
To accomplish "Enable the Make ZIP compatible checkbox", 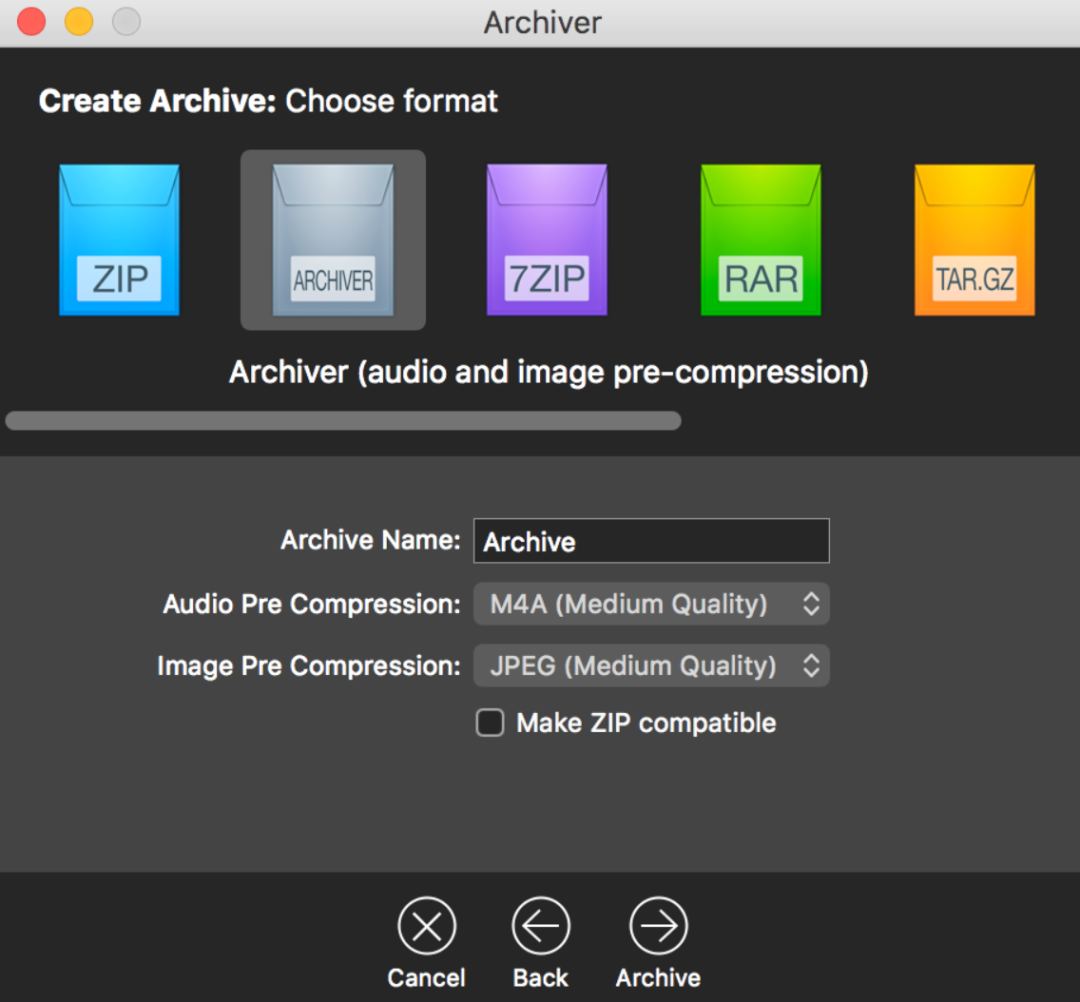I will tap(490, 723).
